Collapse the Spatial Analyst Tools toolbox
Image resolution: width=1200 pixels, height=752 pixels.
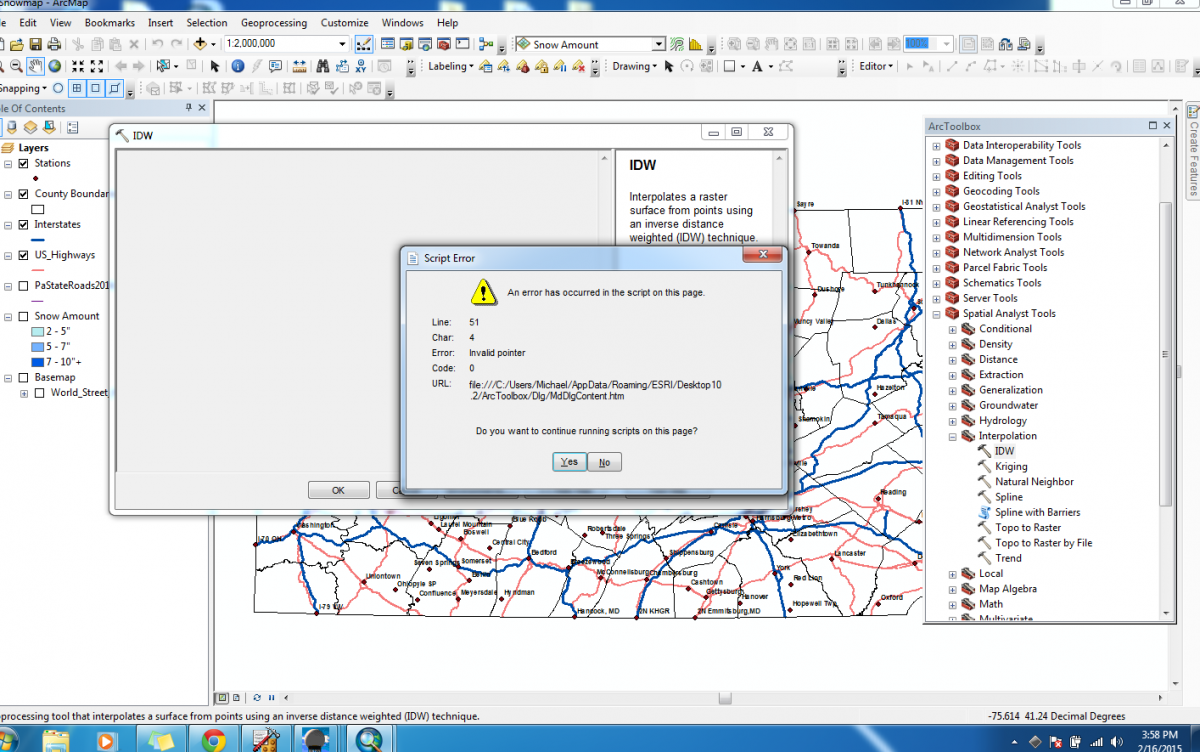(936, 314)
